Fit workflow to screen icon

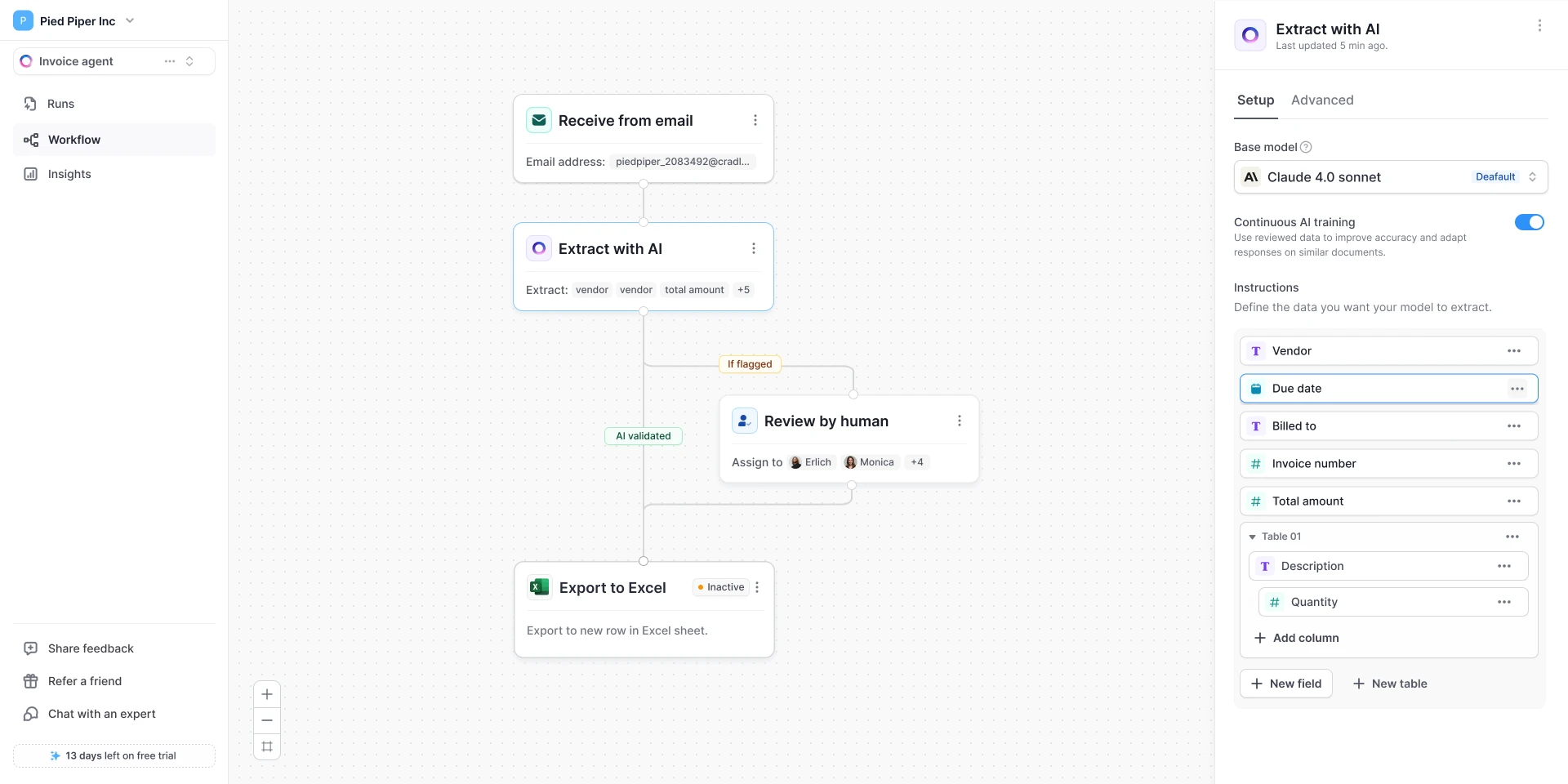[267, 746]
